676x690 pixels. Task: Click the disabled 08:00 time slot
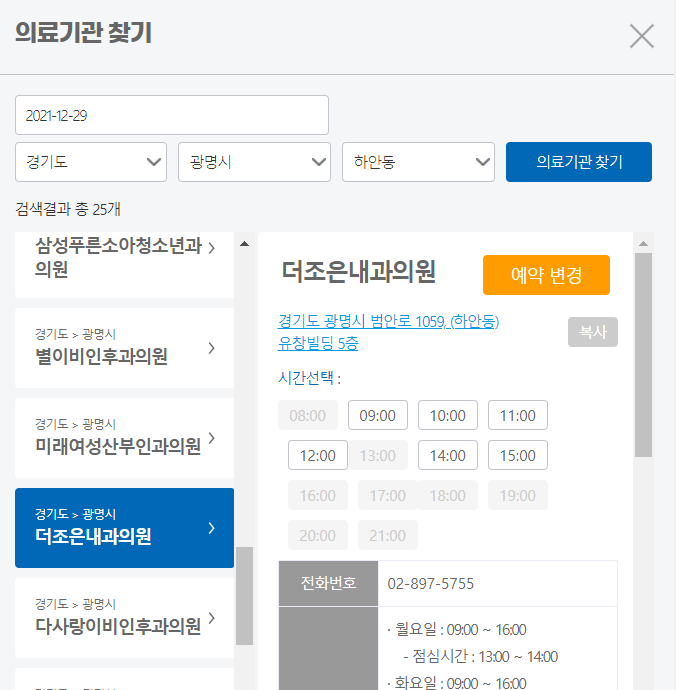pyautogui.click(x=308, y=415)
